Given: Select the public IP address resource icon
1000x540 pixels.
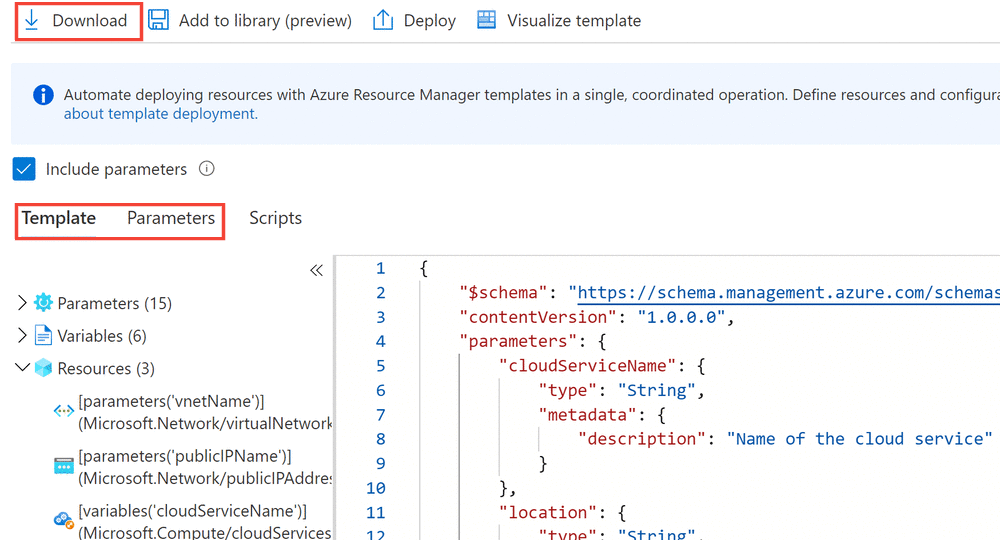Looking at the screenshot, I should click(63, 466).
